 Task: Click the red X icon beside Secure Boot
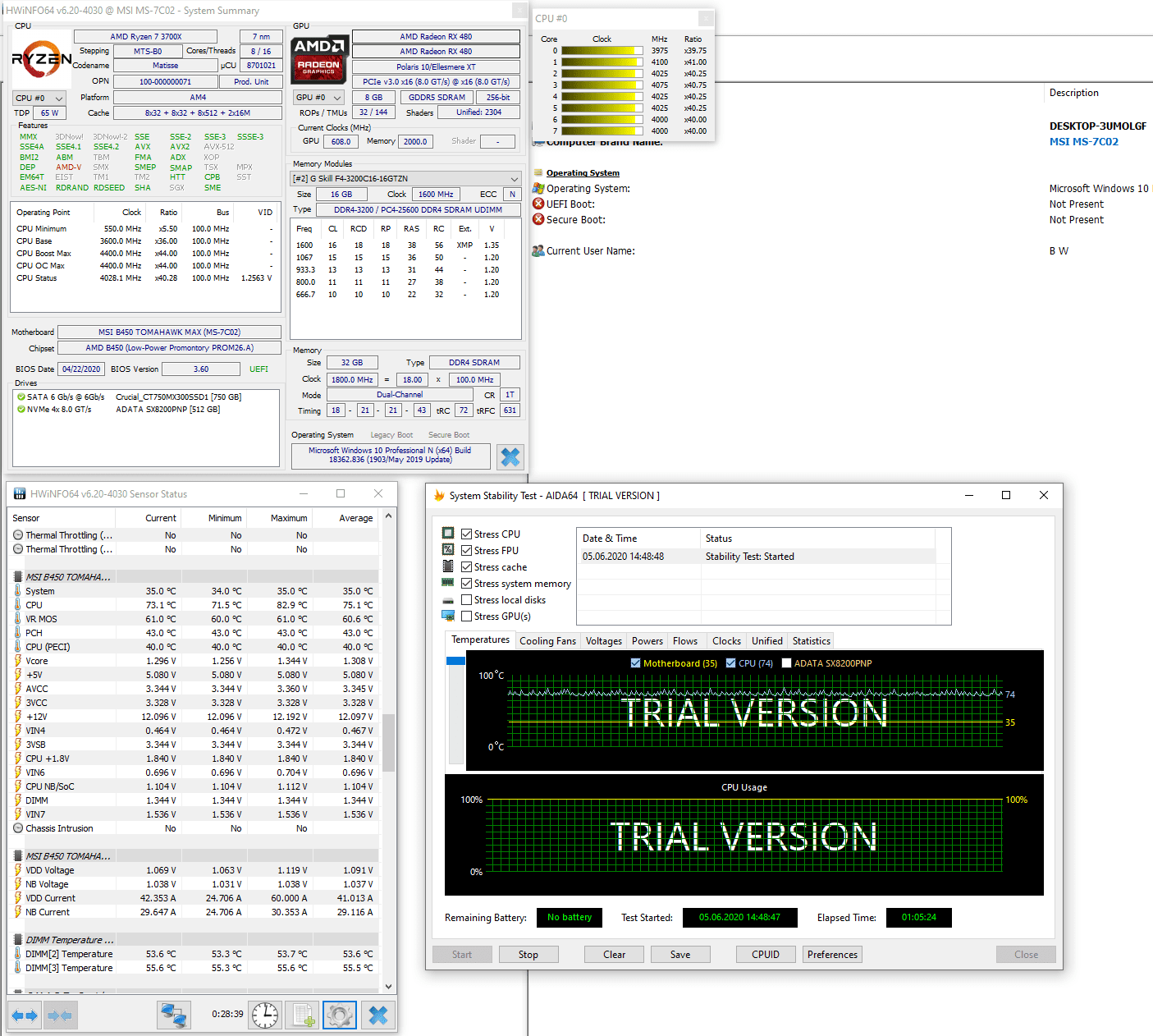tap(538, 219)
